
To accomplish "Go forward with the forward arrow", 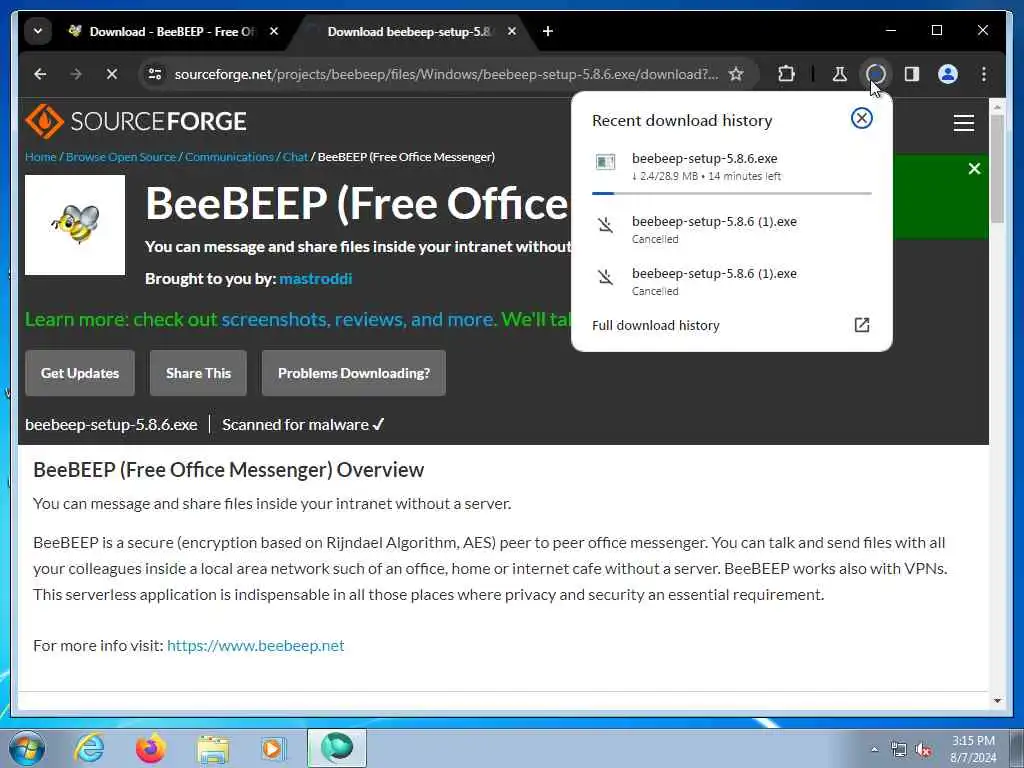I will point(76,74).
